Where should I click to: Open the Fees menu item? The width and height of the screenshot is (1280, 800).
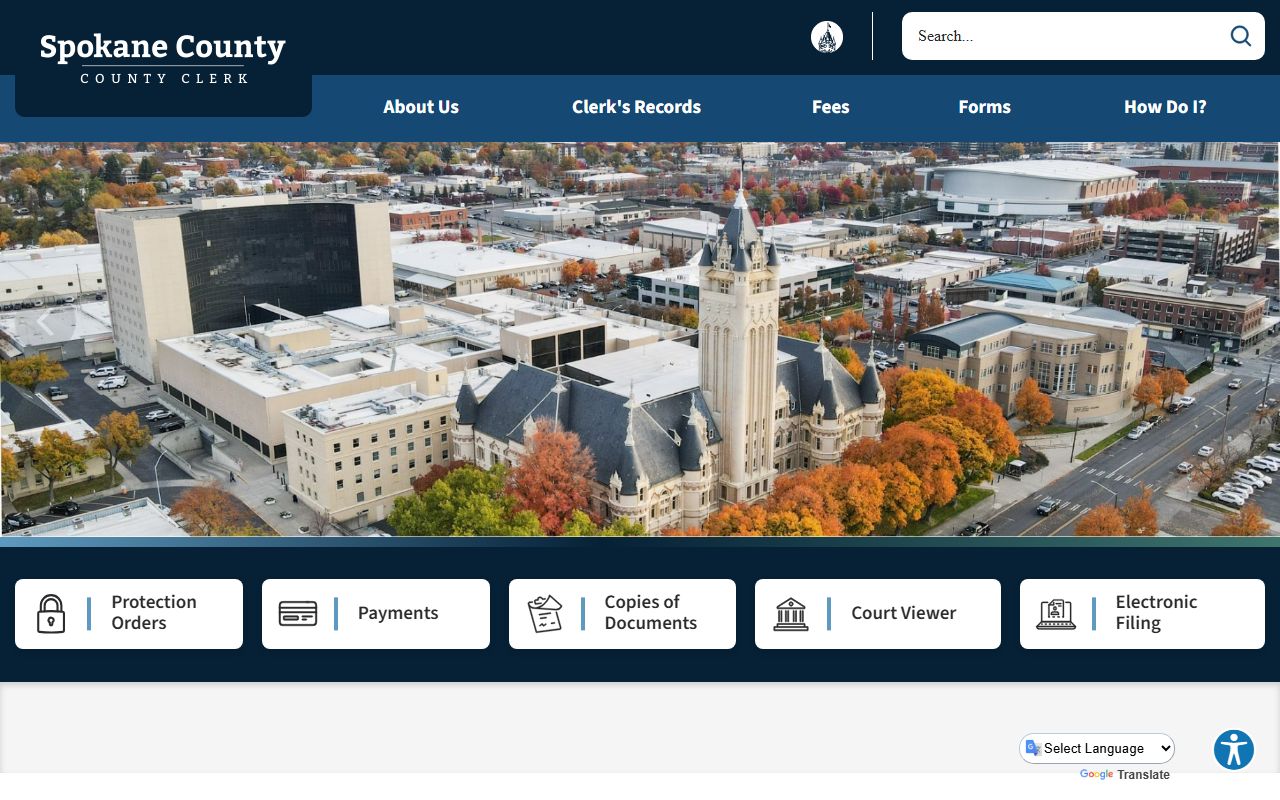point(830,107)
